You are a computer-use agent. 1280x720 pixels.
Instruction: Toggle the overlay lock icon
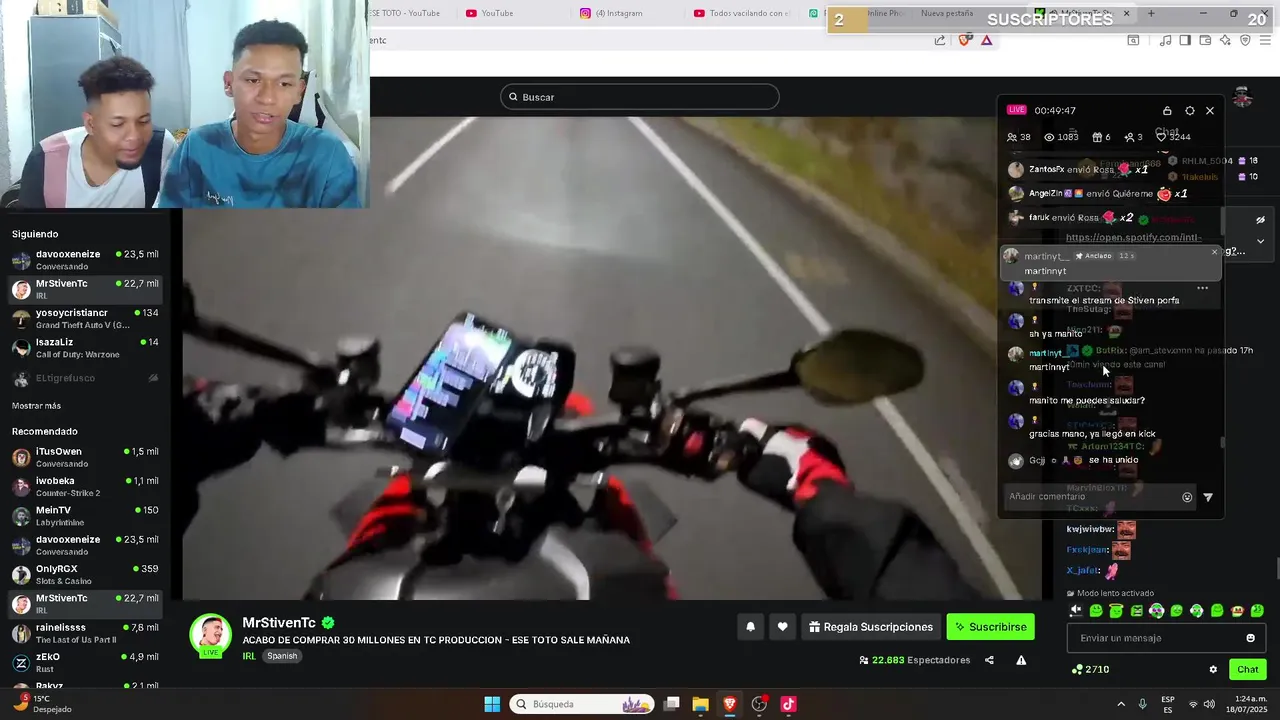[1167, 111]
